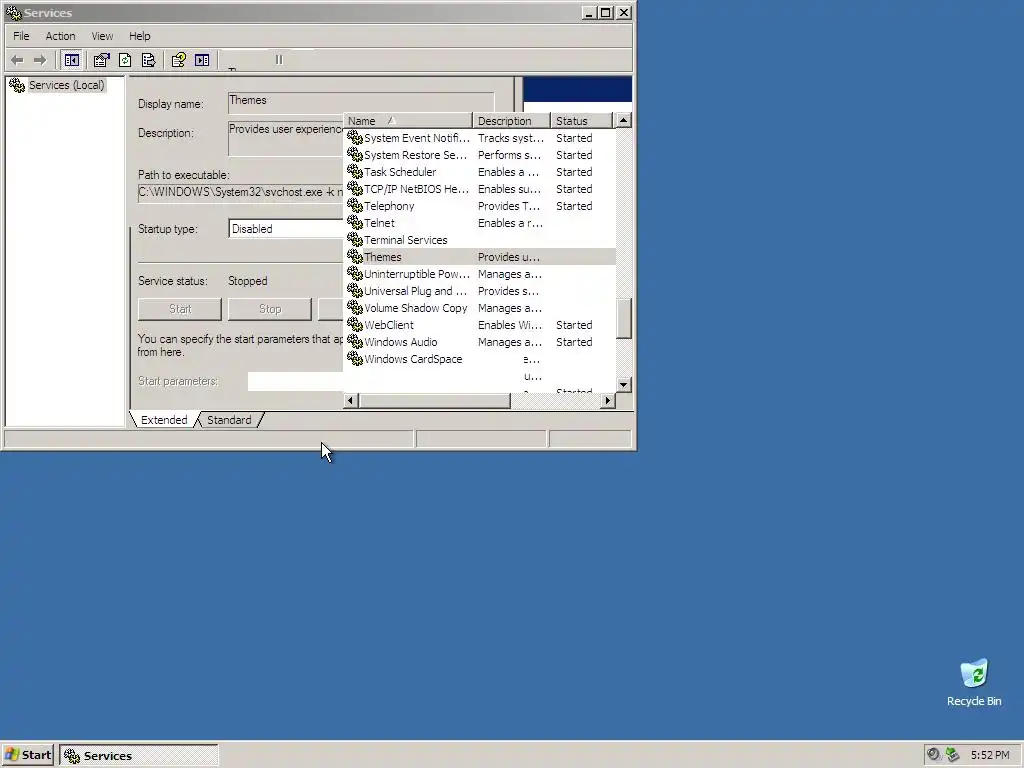
Task: Click the Terminal Services service icon
Action: (355, 240)
